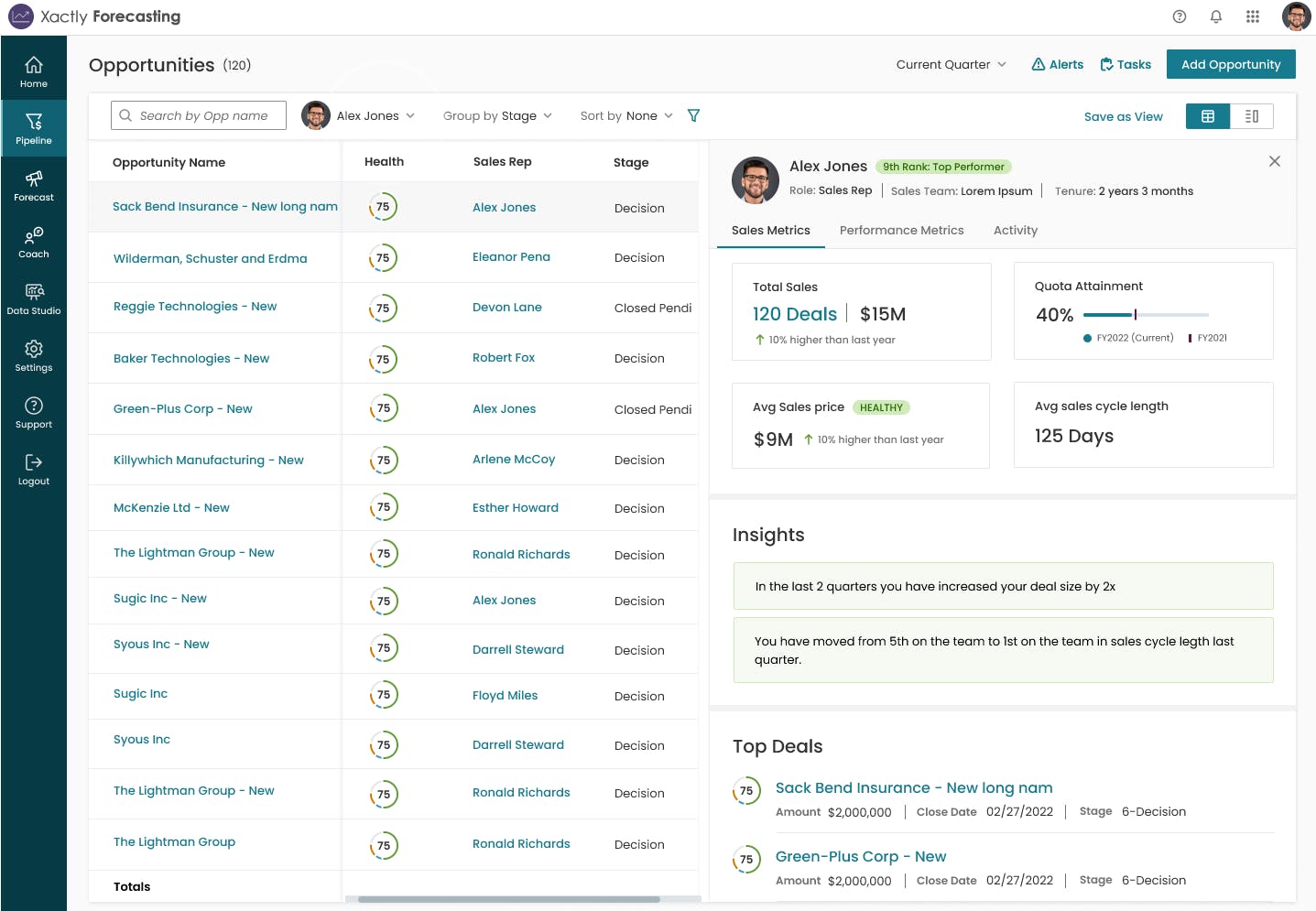Open sales rep Arlene McCoy
The height and width of the screenshot is (911, 1316).
click(514, 459)
